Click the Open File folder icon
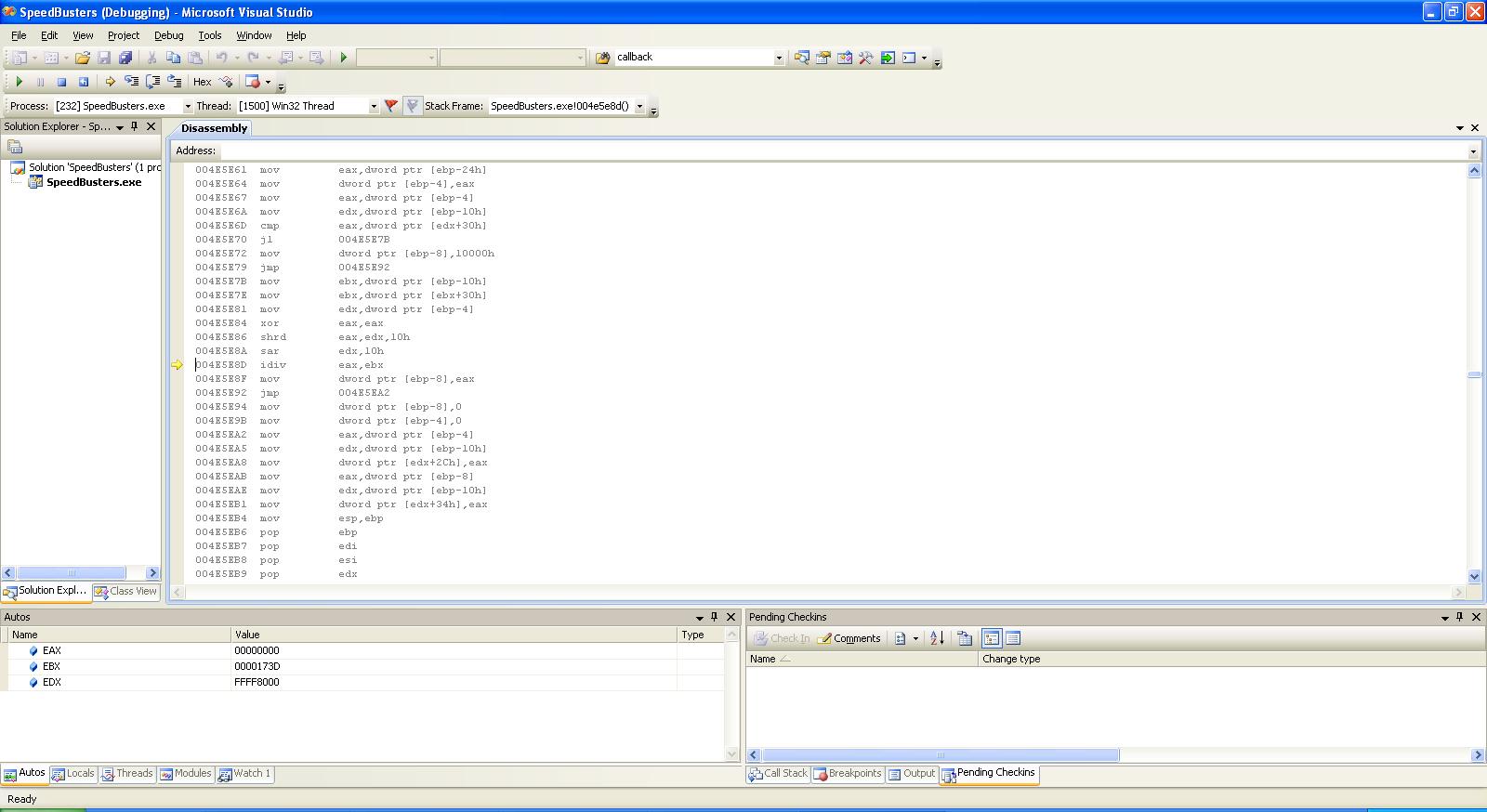The width and height of the screenshot is (1487, 812). [x=83, y=58]
